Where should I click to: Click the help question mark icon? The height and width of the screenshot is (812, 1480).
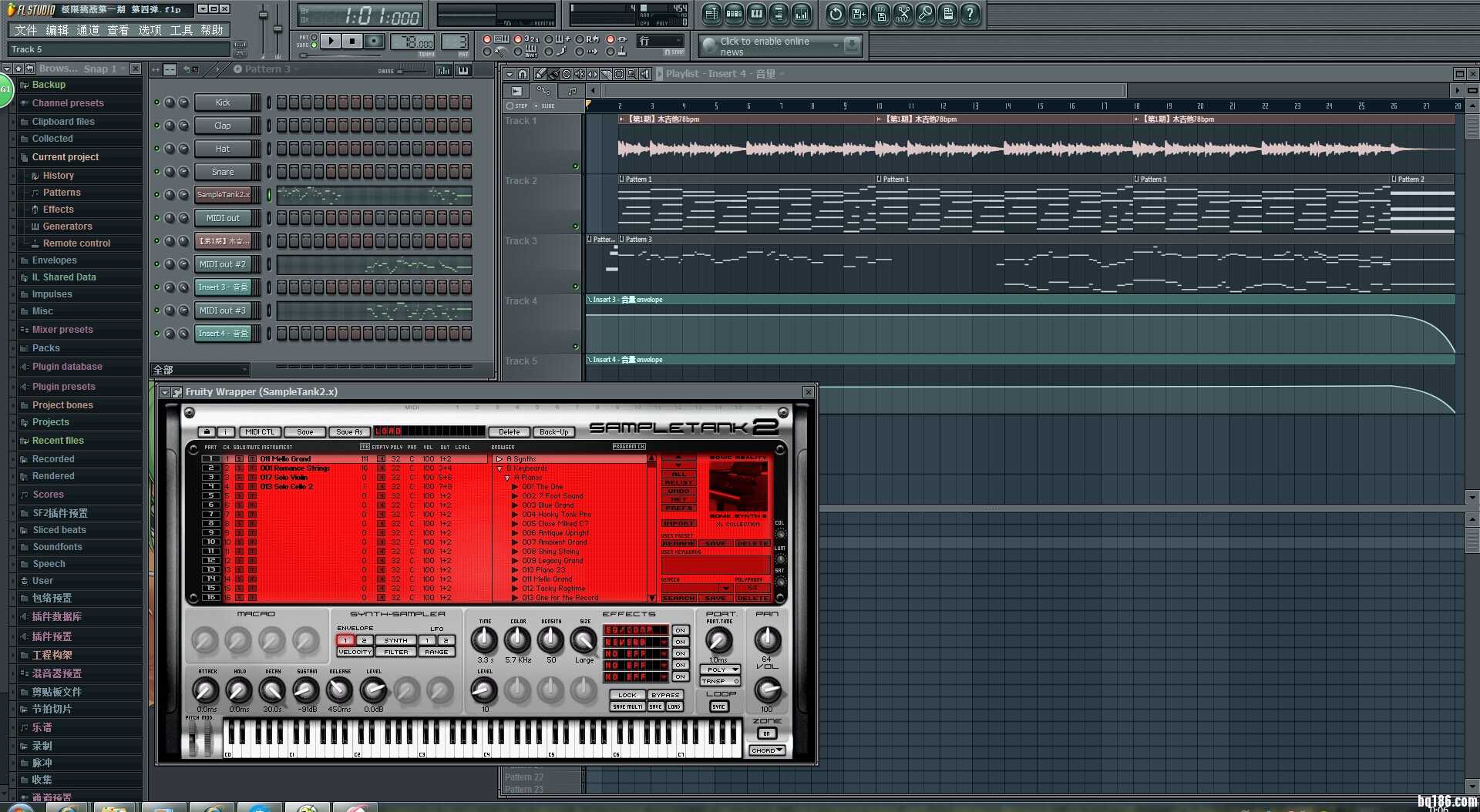[x=970, y=13]
